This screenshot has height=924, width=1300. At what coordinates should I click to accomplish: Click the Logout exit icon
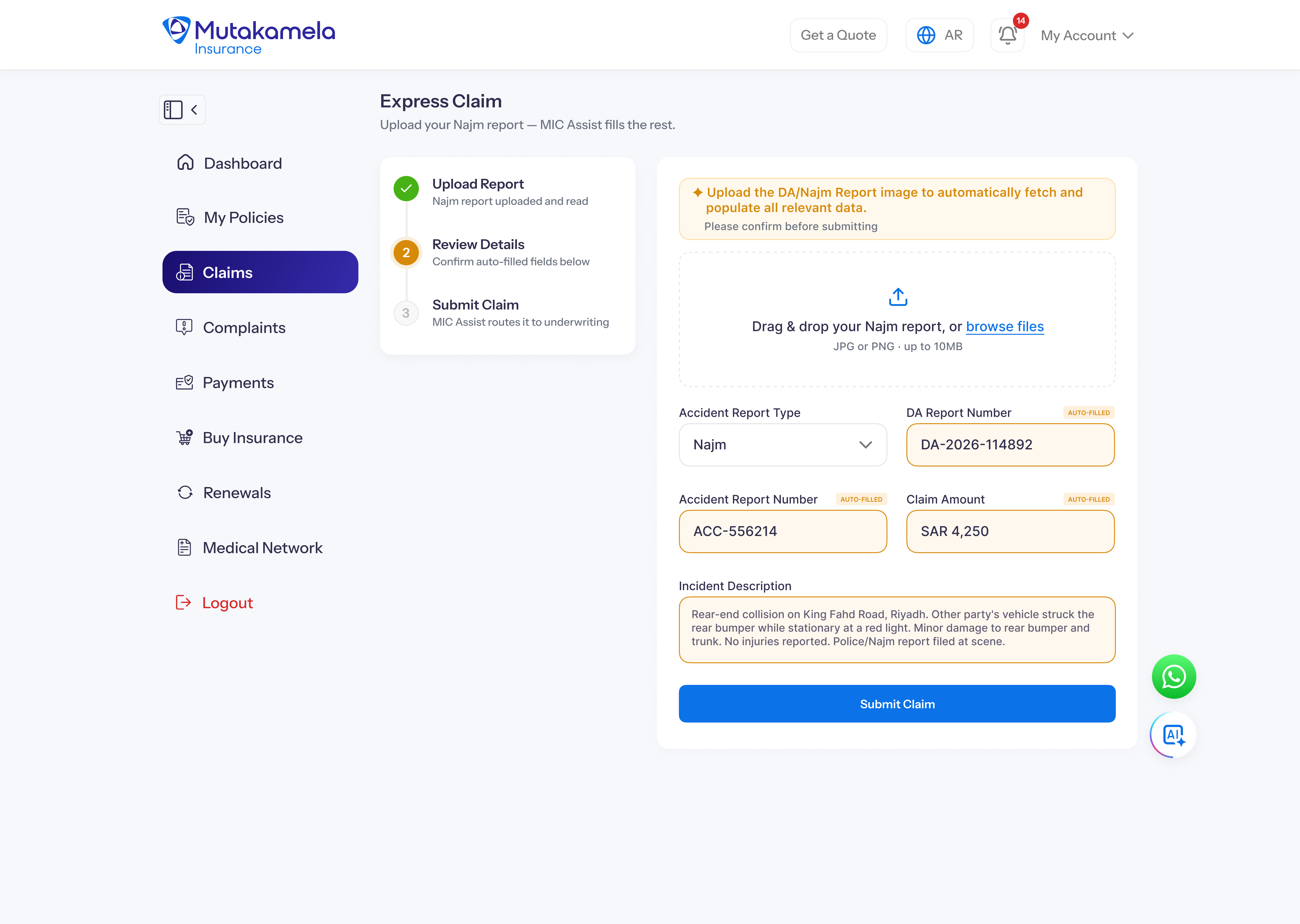[183, 603]
